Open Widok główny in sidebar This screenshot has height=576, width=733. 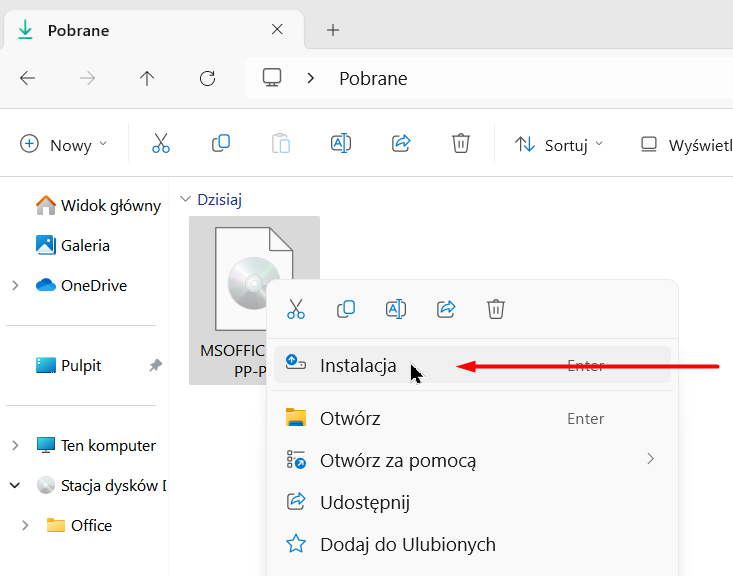click(x=98, y=205)
